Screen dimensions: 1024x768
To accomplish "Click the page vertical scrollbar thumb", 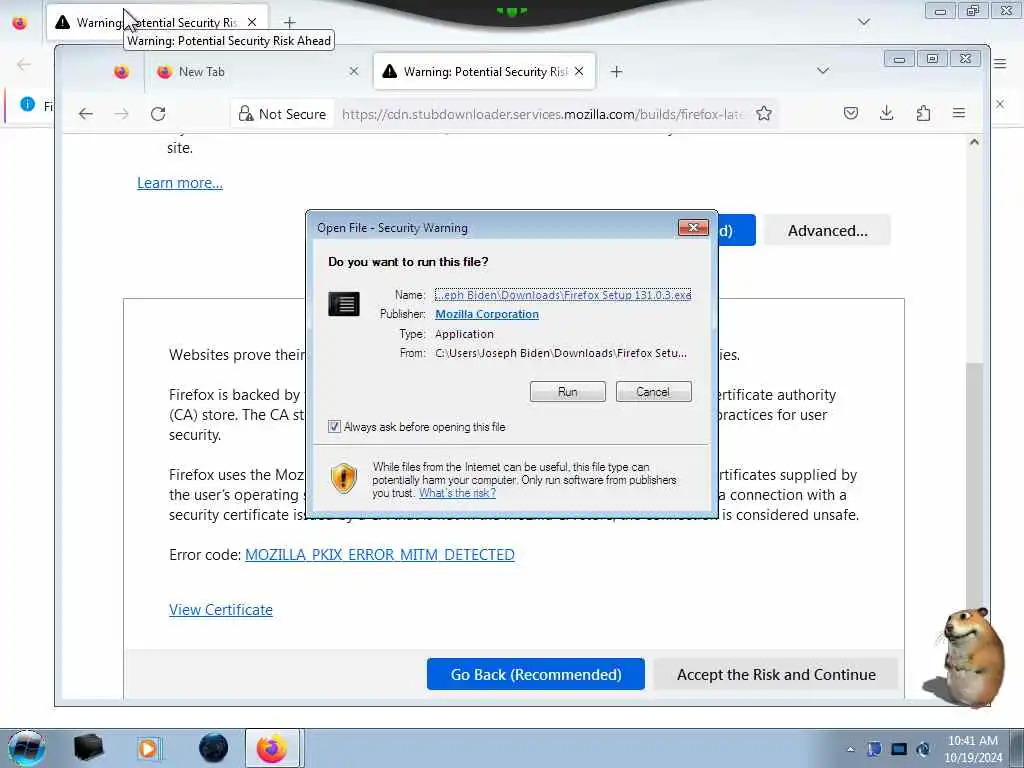I will 974,487.
